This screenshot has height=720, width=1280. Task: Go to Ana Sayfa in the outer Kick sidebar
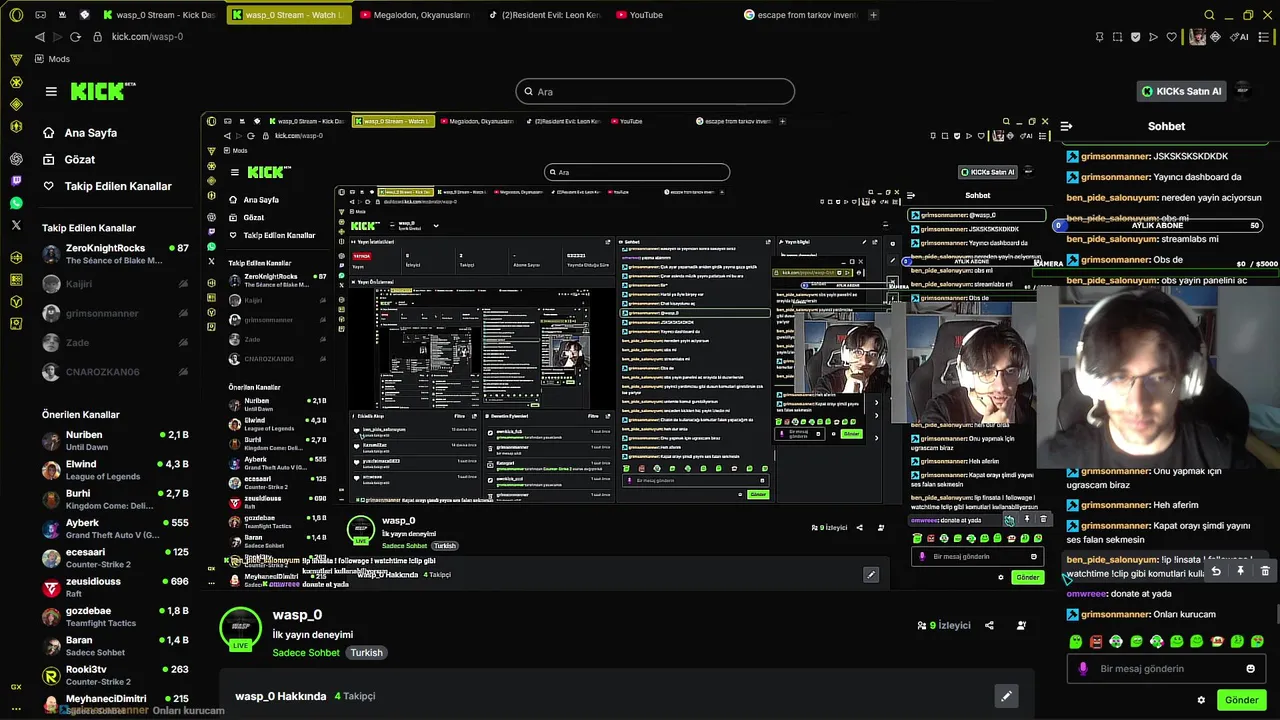[80, 133]
